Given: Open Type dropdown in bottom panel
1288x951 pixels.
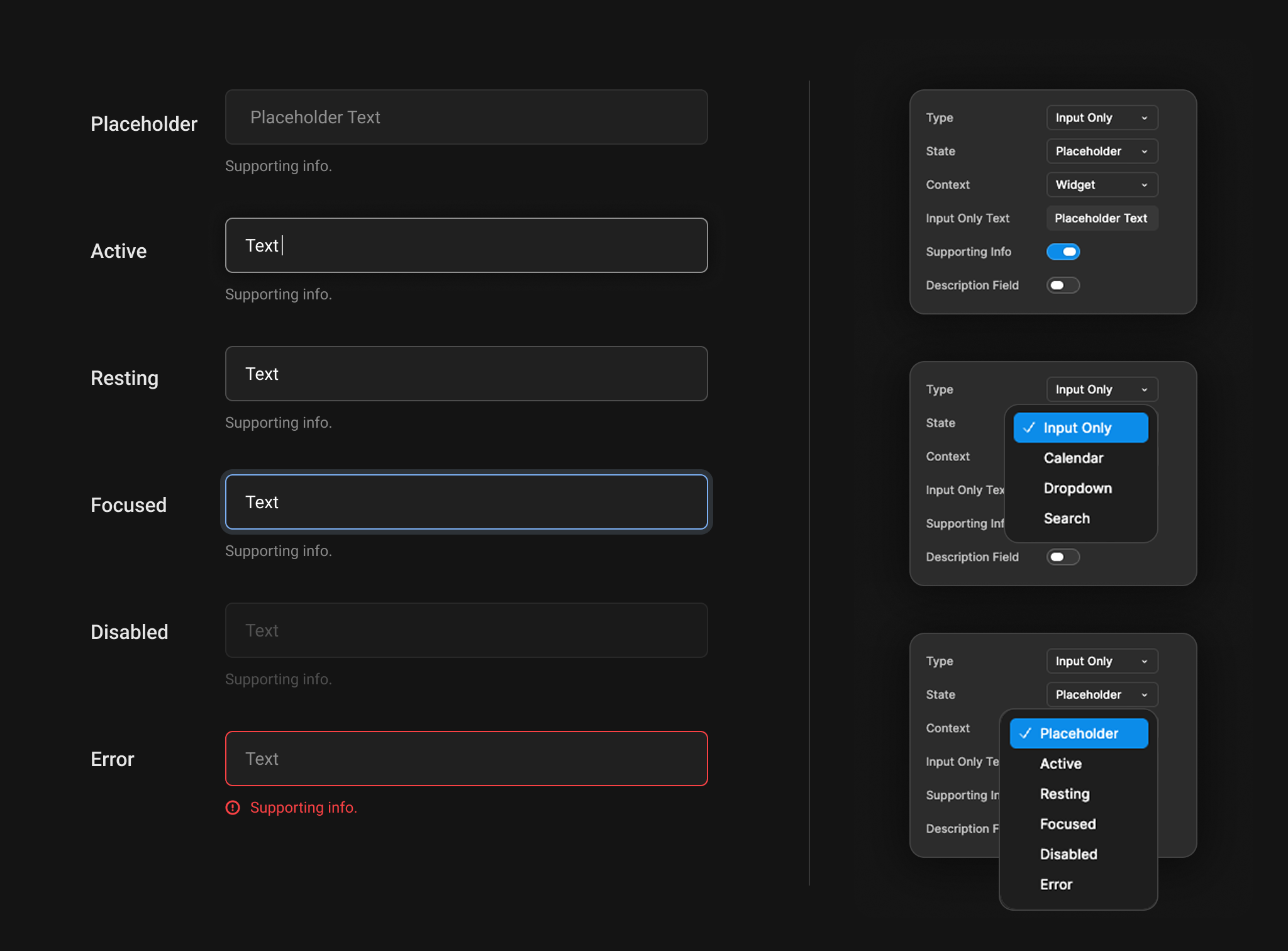Looking at the screenshot, I should (x=1102, y=661).
